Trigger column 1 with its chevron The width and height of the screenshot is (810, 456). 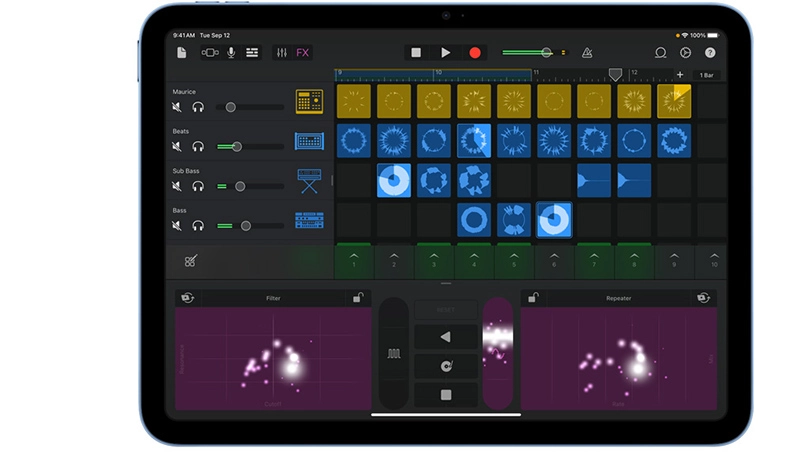click(x=353, y=259)
